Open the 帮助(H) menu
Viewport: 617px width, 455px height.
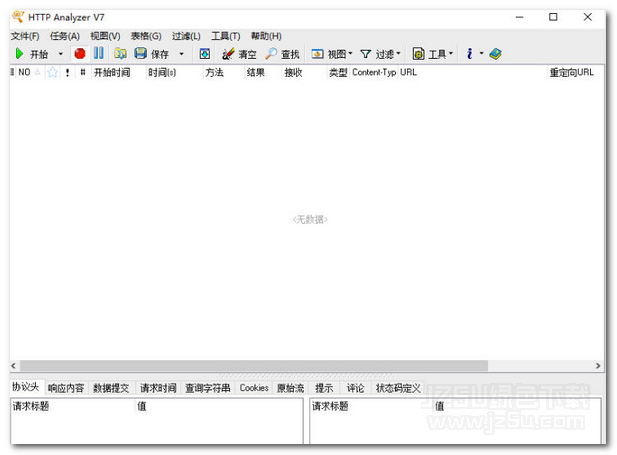pos(266,36)
